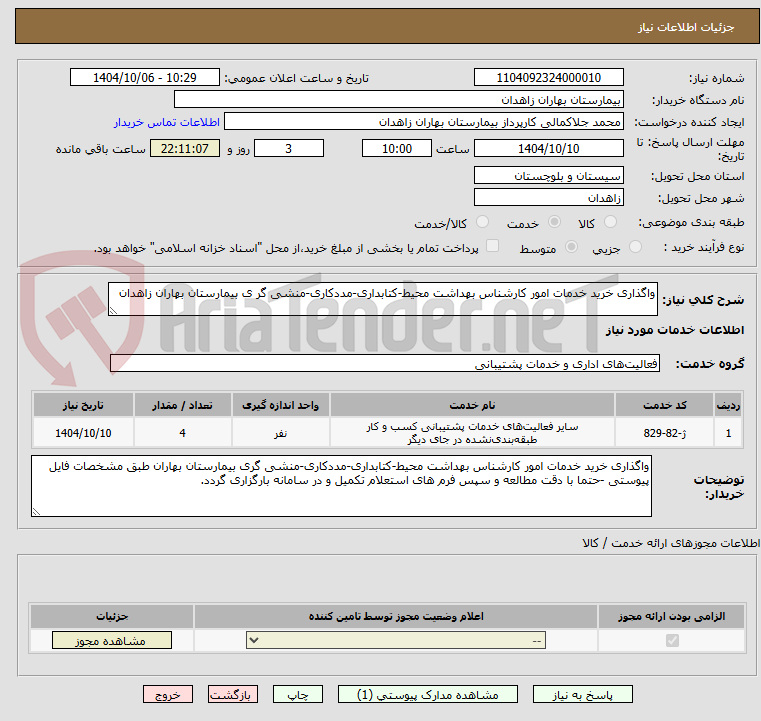
Task: Click the service name cell سایر فعالیت‌های خدمات
Action: click(472, 433)
